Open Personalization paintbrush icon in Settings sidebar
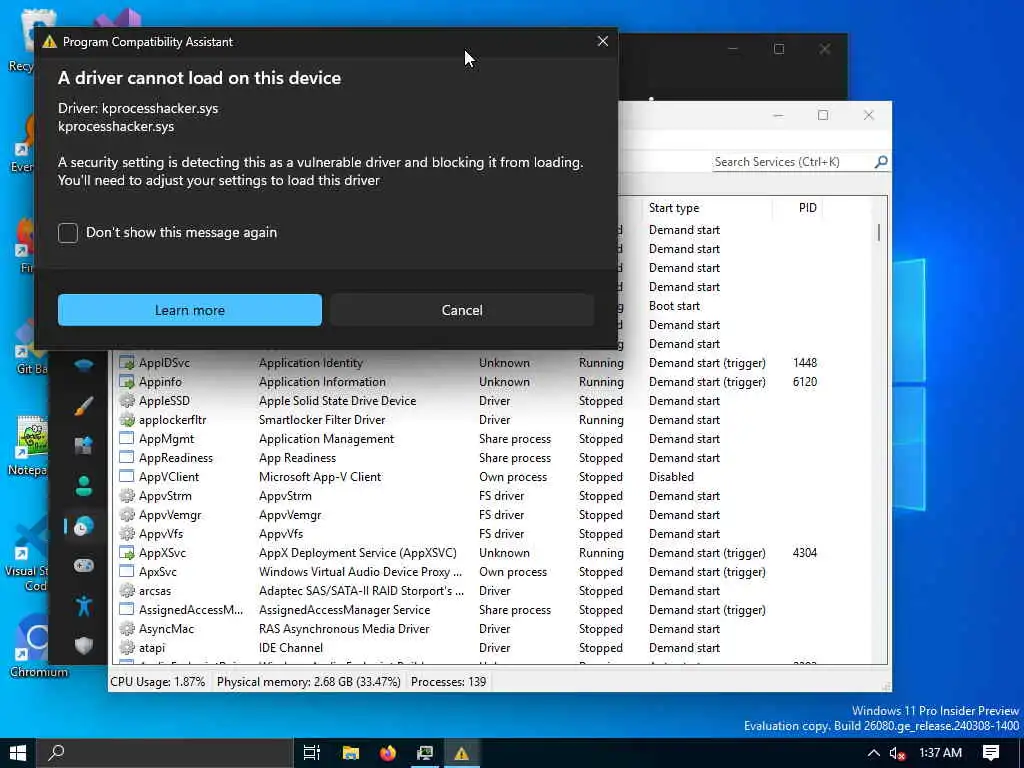Viewport: 1024px width, 768px height. pyautogui.click(x=84, y=406)
